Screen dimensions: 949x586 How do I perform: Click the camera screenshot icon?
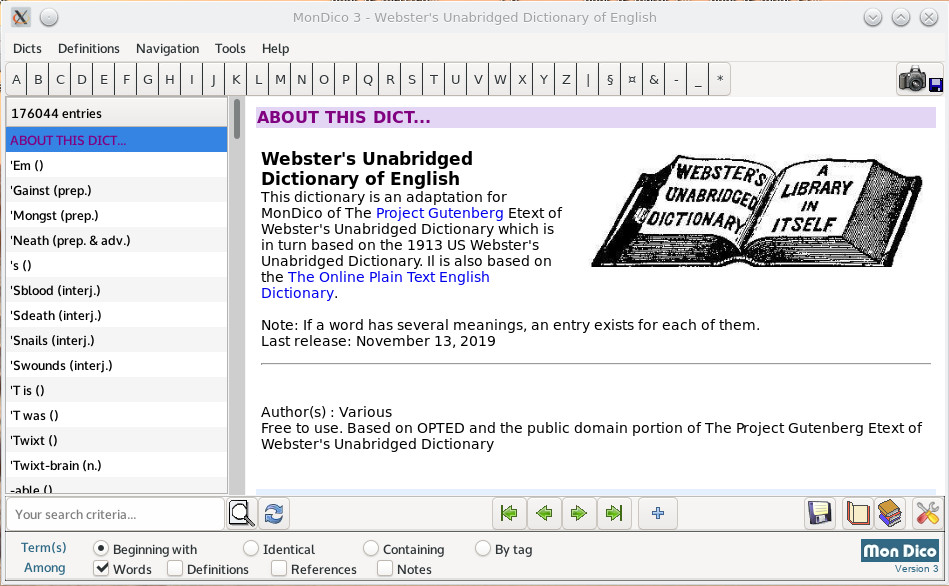[x=919, y=79]
